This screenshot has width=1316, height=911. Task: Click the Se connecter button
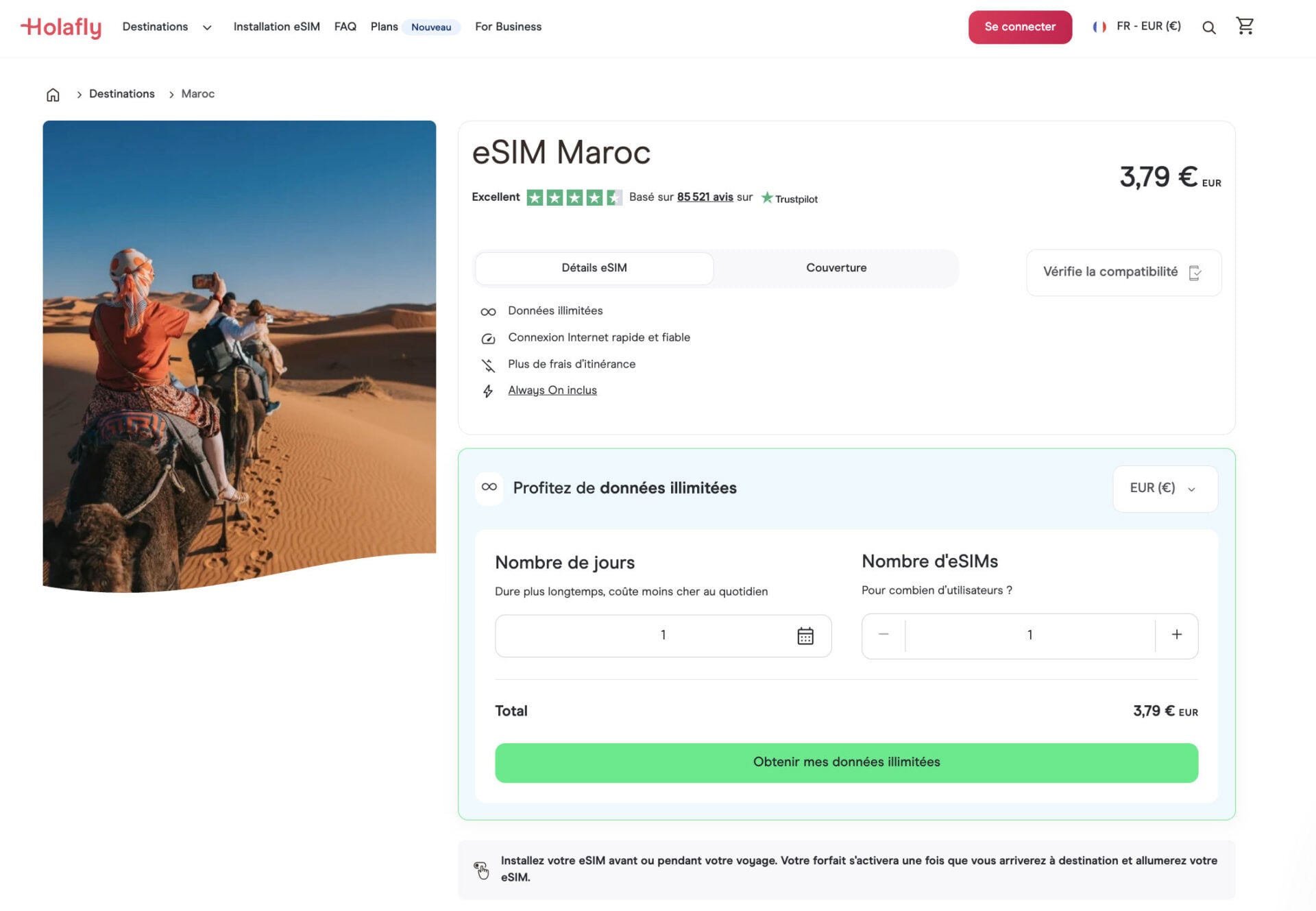tap(1020, 27)
